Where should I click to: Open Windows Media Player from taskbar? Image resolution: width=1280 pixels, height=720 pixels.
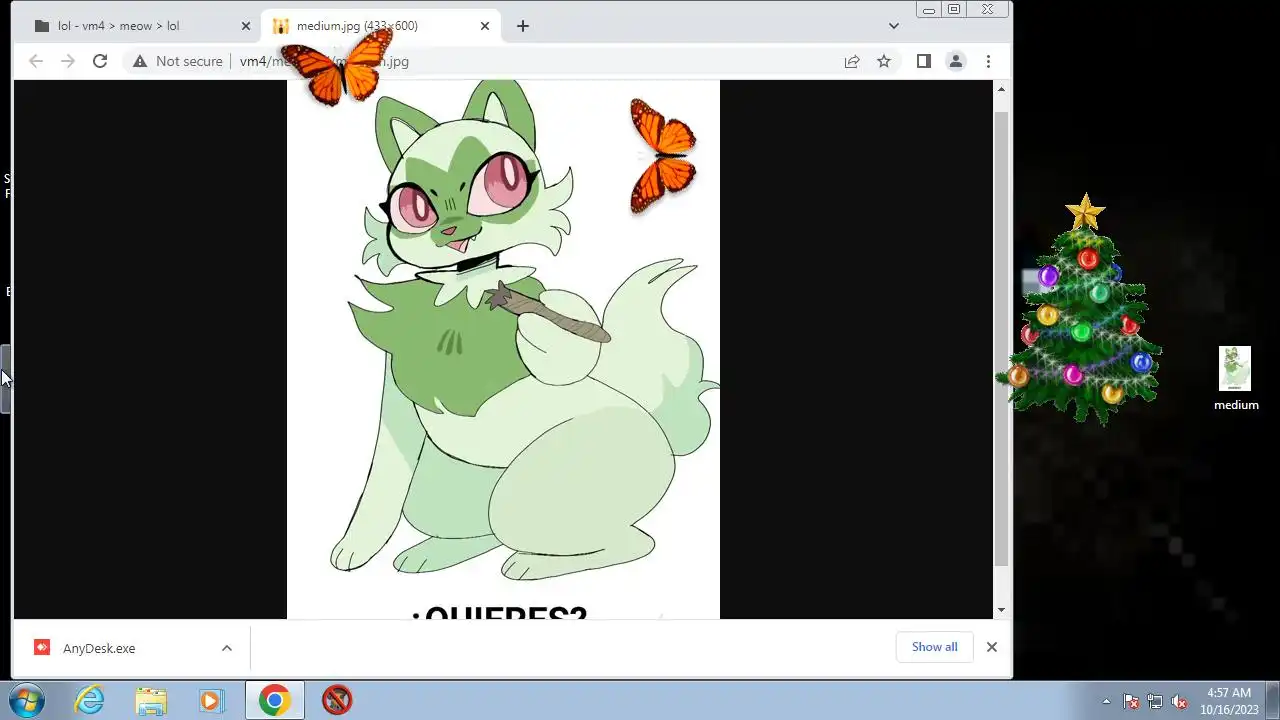point(211,700)
